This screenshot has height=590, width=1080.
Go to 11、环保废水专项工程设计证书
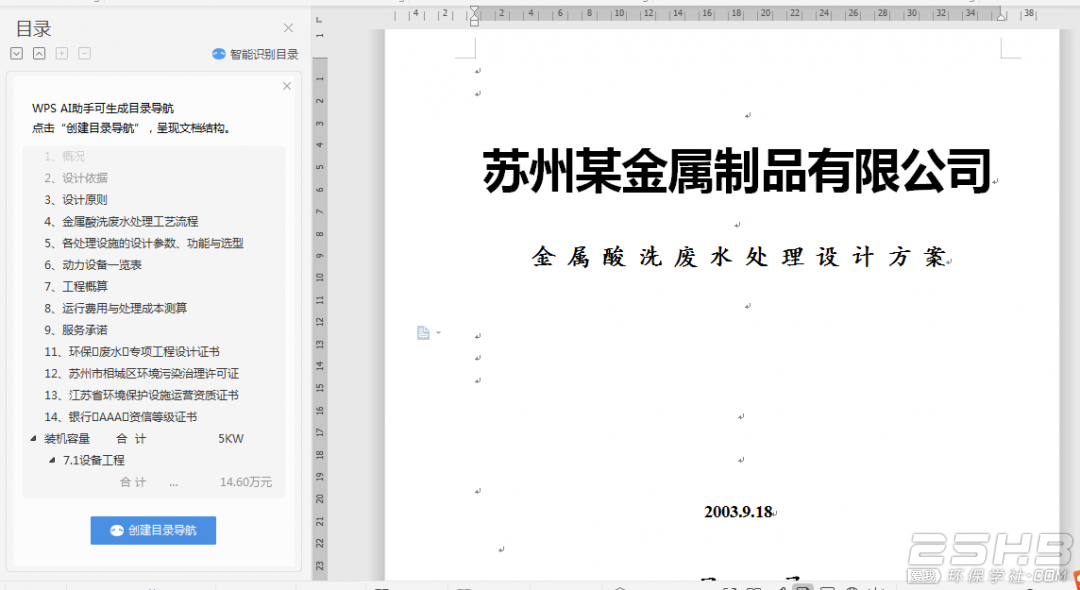click(x=132, y=352)
